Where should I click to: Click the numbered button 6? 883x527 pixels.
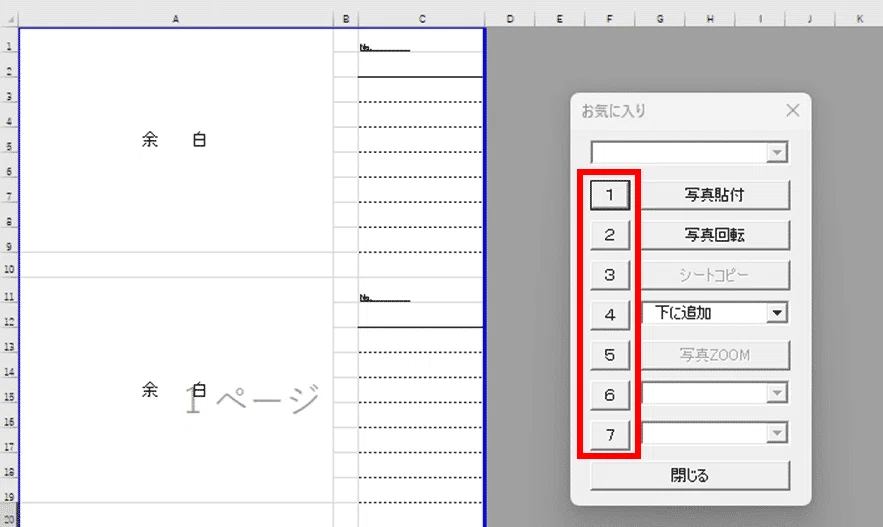(x=610, y=395)
